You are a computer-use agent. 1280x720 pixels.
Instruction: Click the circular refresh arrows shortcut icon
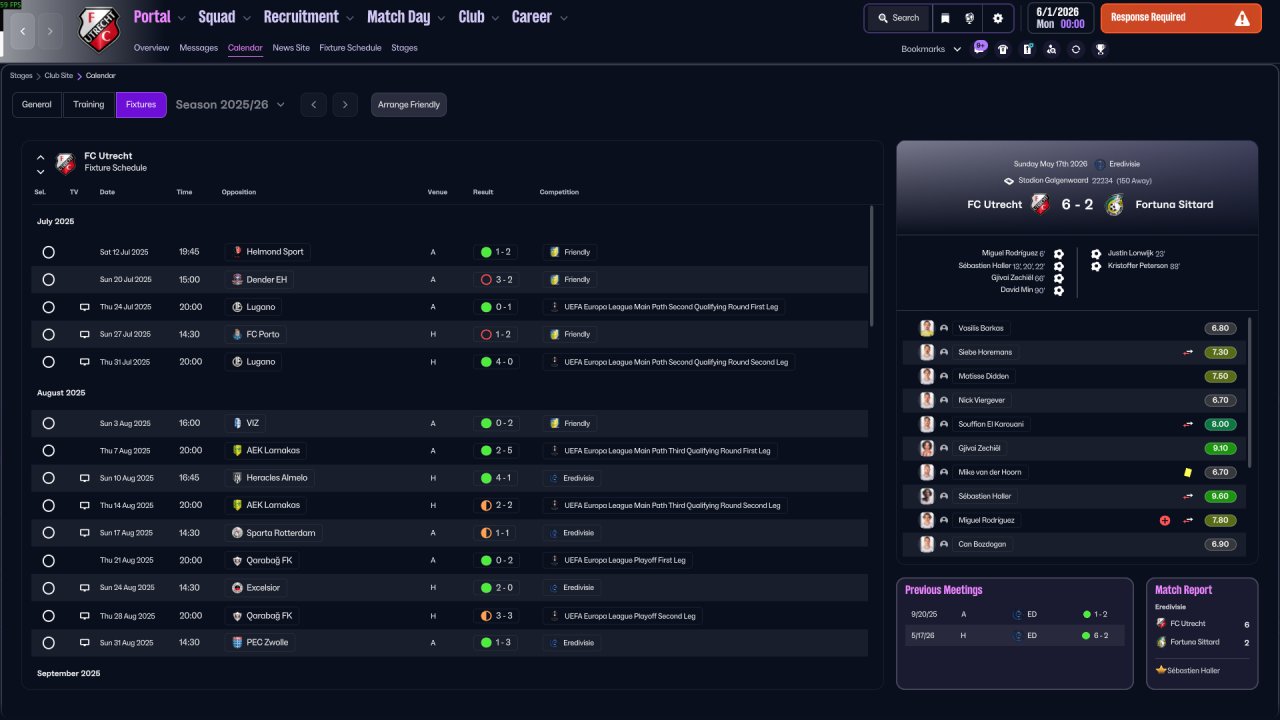click(x=1075, y=49)
